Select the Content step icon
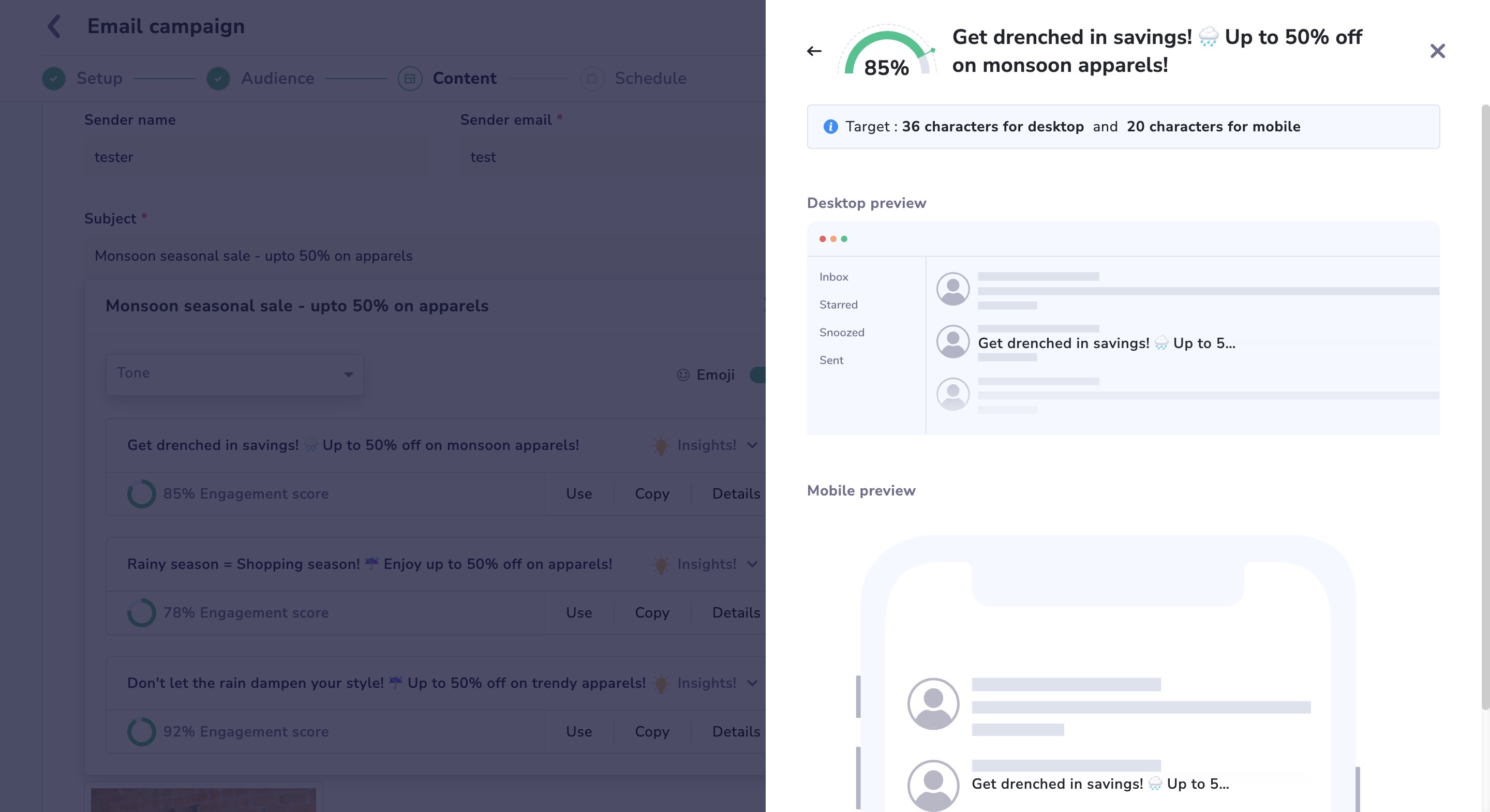The image size is (1490, 812). pos(410,78)
